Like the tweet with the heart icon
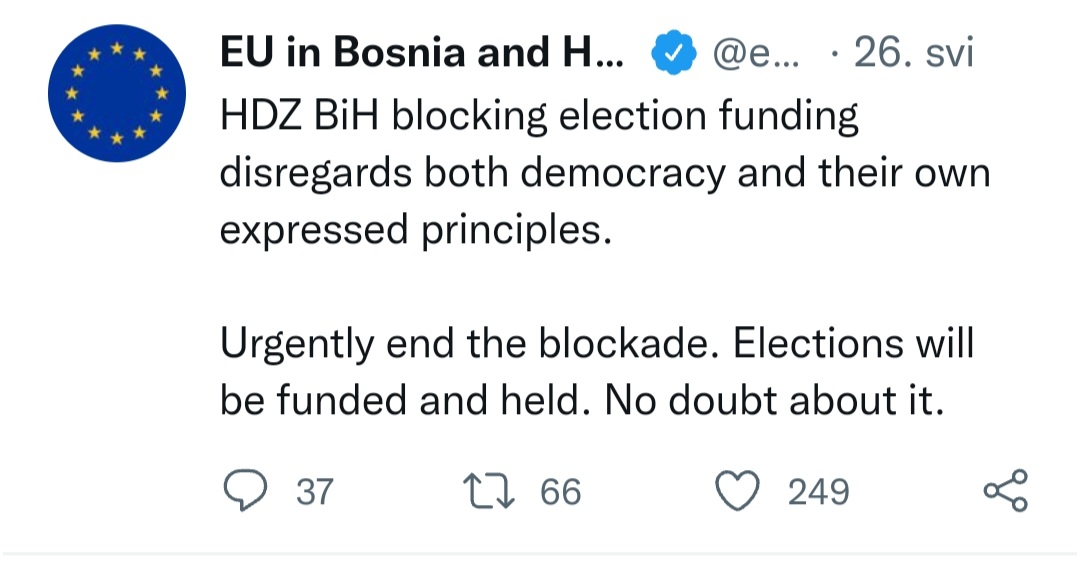Screen dimensions: 1080x564 [x=740, y=491]
